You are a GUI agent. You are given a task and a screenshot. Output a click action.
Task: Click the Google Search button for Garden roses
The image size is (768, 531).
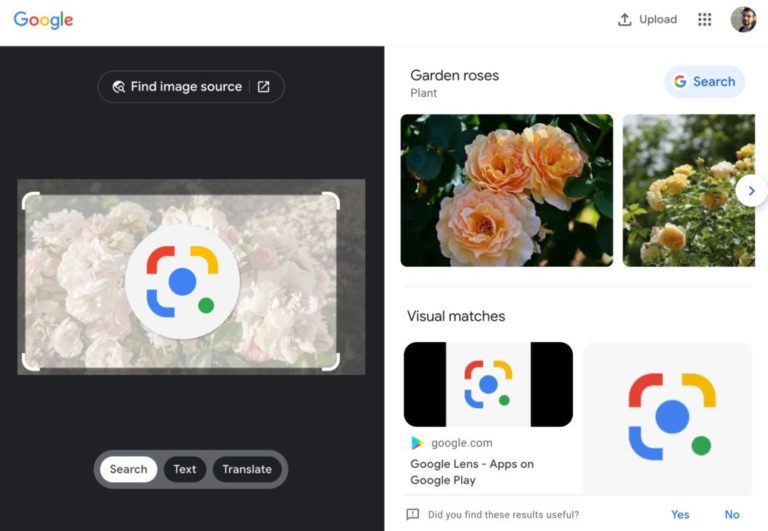point(704,81)
